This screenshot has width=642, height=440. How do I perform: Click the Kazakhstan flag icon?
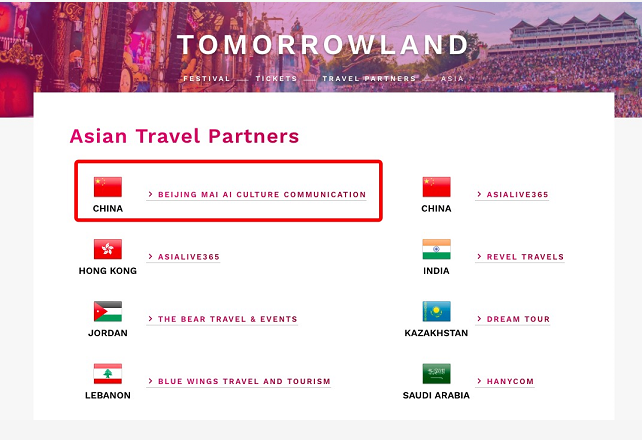pos(436,311)
